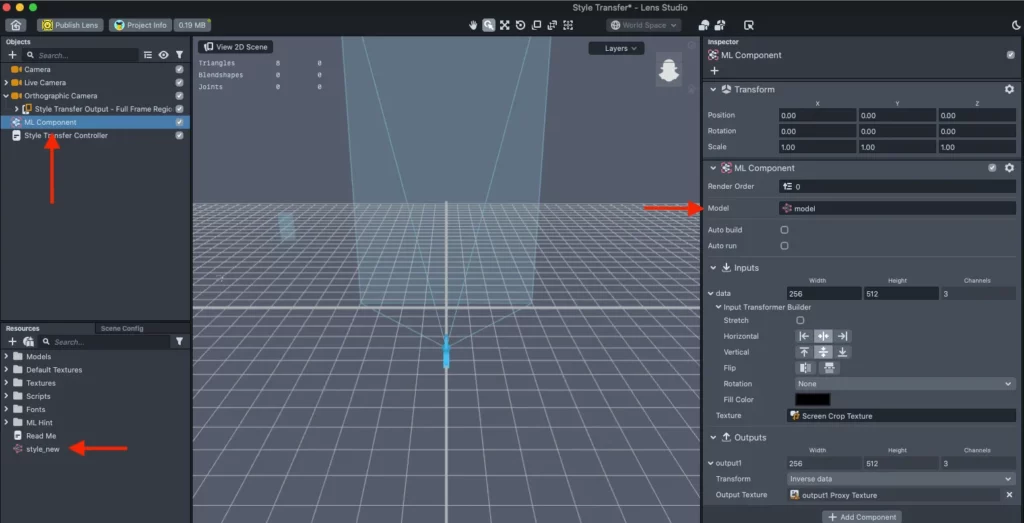Click the interactive preview cursor icon
The width and height of the screenshot is (1024, 523).
click(749, 25)
